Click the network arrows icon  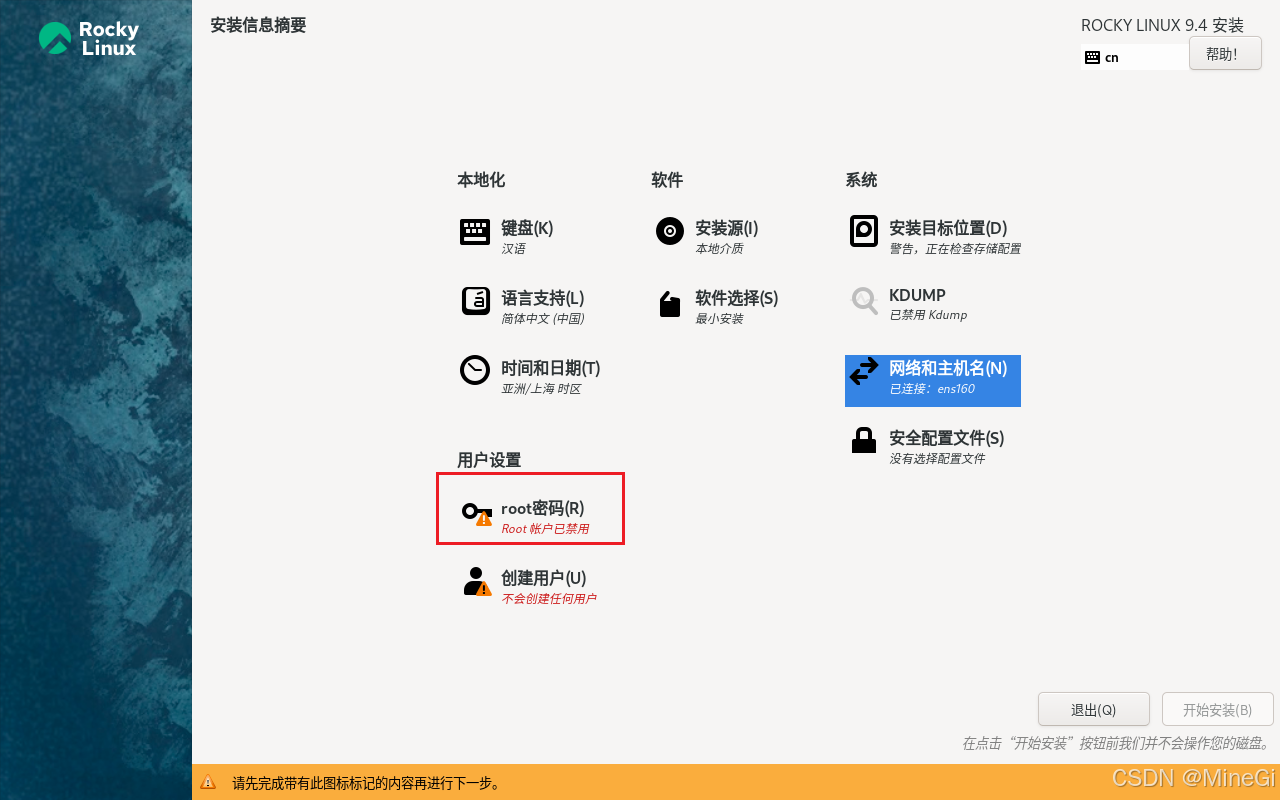(x=863, y=372)
